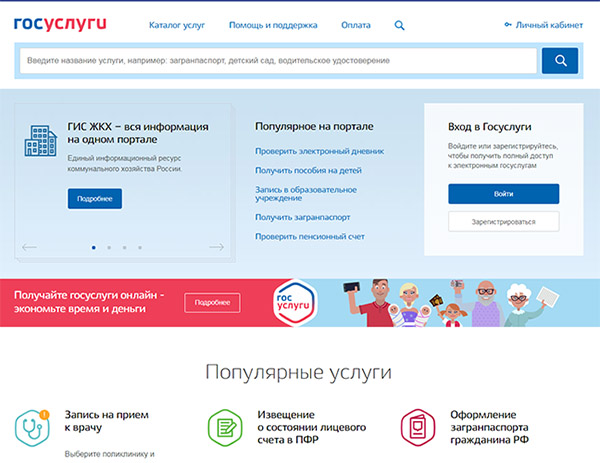Click the Зарегистрироваться button
Image resolution: width=600 pixels, height=463 pixels.
(503, 222)
